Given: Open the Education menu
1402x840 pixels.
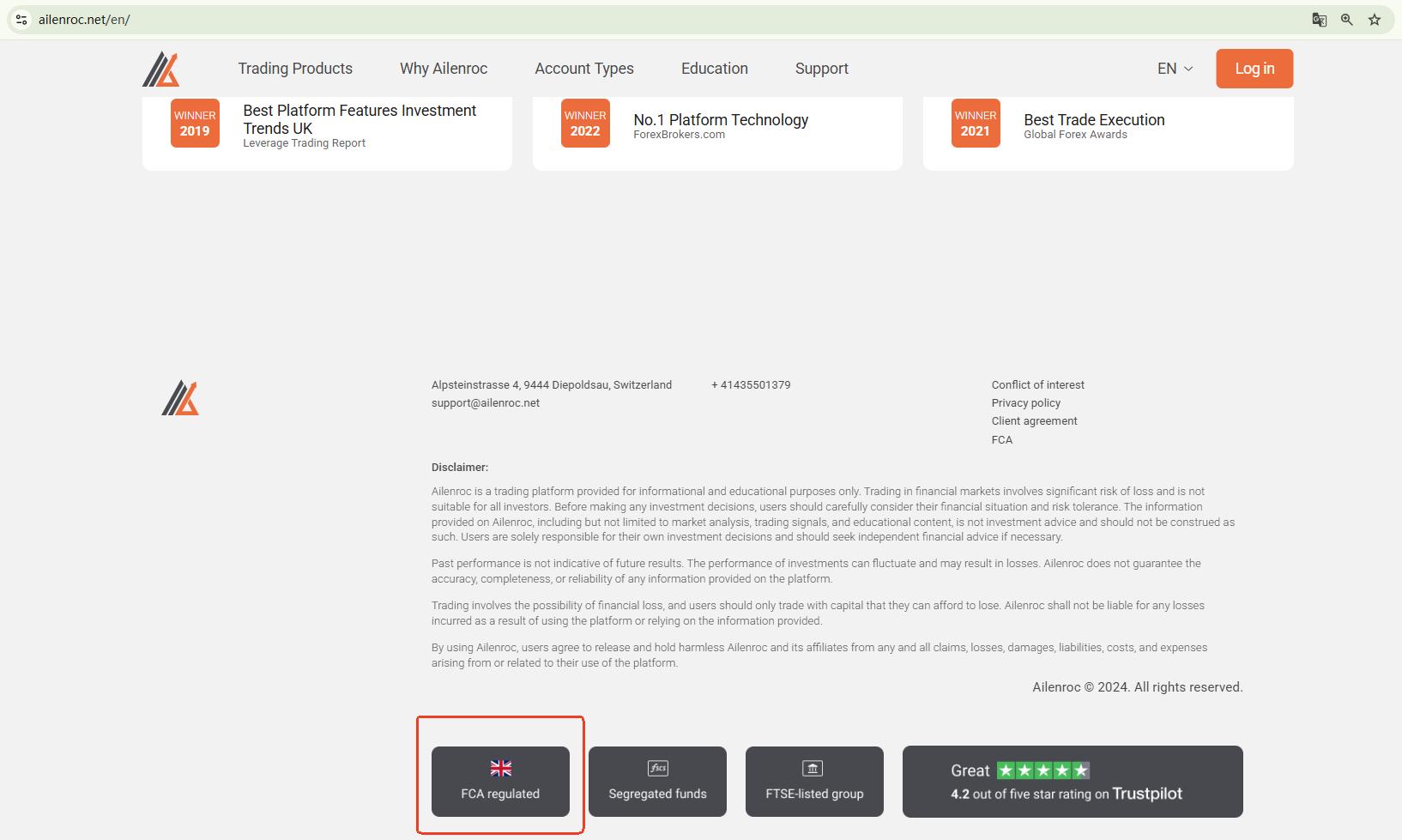Looking at the screenshot, I should point(715,69).
